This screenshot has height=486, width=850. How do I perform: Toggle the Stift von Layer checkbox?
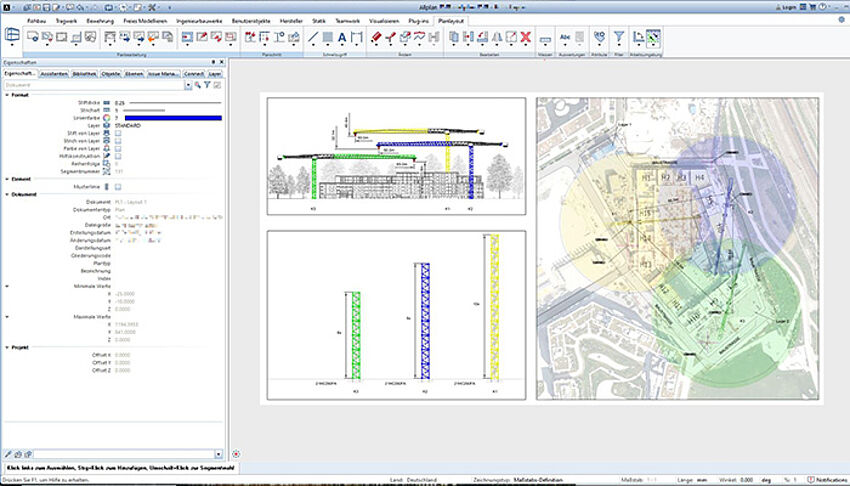click(118, 132)
